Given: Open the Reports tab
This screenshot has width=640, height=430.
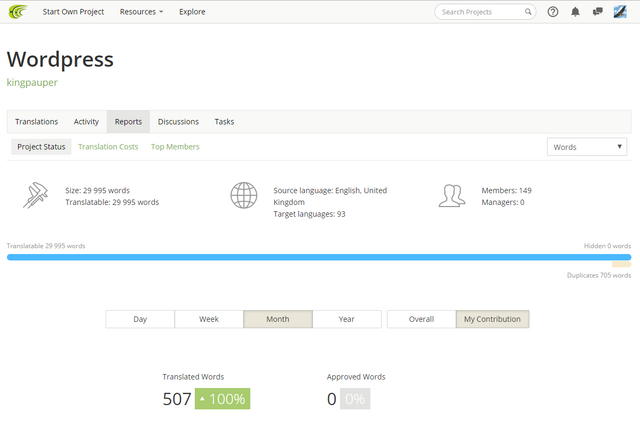Looking at the screenshot, I should point(128,122).
